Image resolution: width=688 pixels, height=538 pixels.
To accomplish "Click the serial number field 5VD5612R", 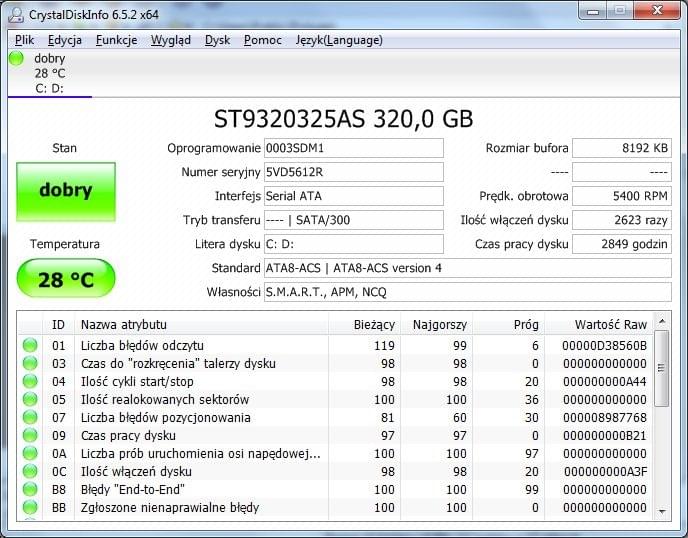I will (x=354, y=172).
